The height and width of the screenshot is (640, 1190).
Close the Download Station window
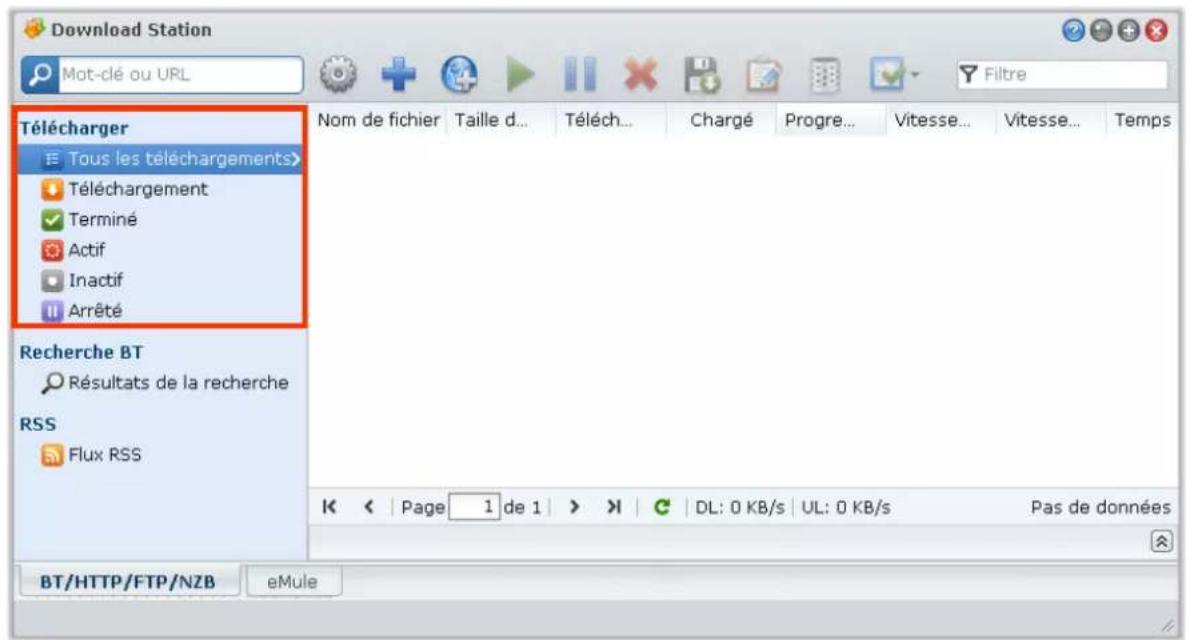1156,30
